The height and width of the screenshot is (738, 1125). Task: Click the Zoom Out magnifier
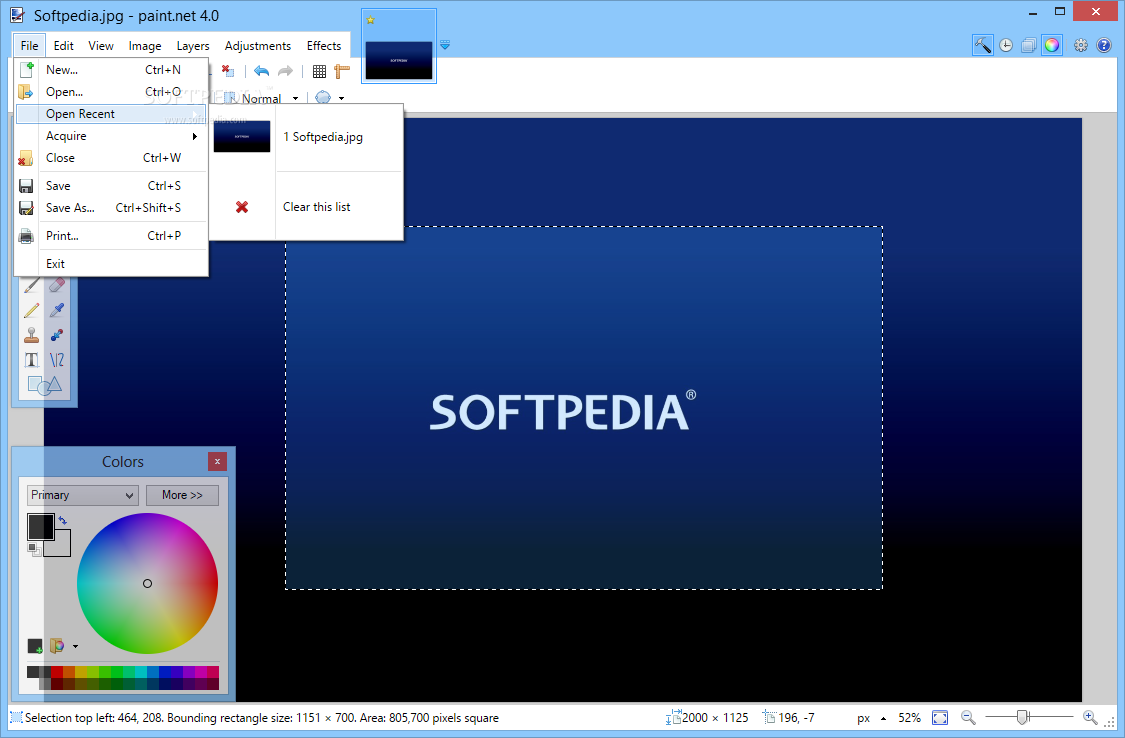click(968, 717)
